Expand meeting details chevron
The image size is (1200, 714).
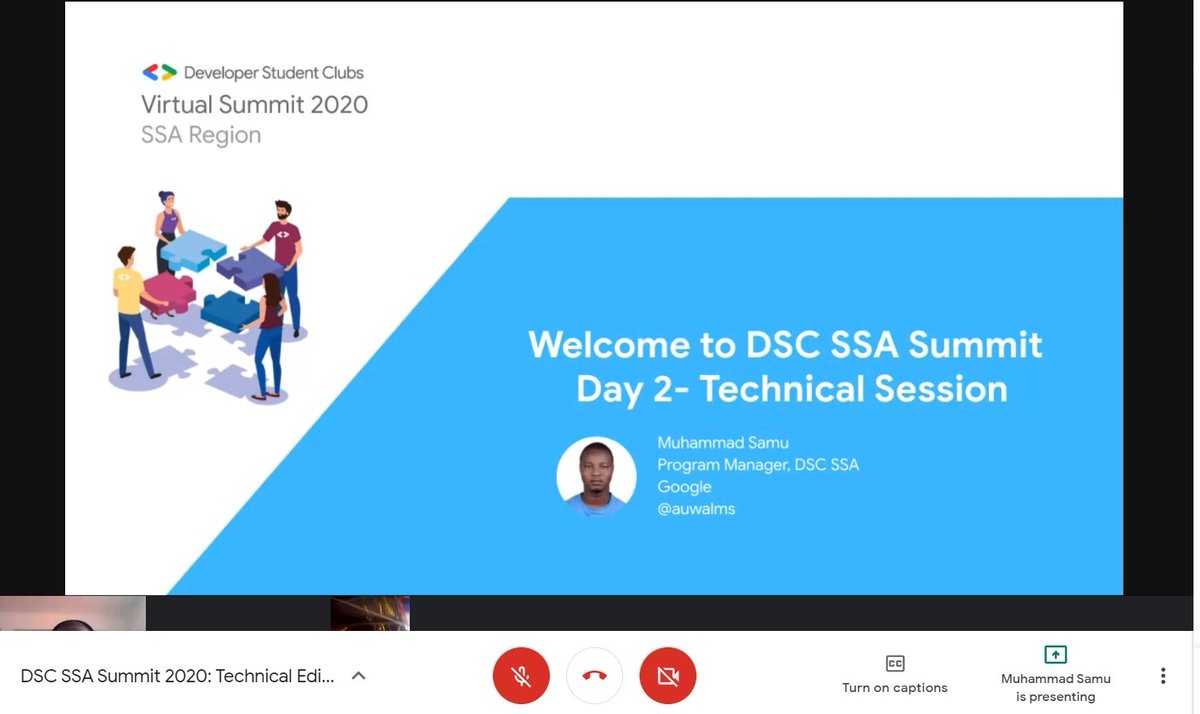(359, 676)
